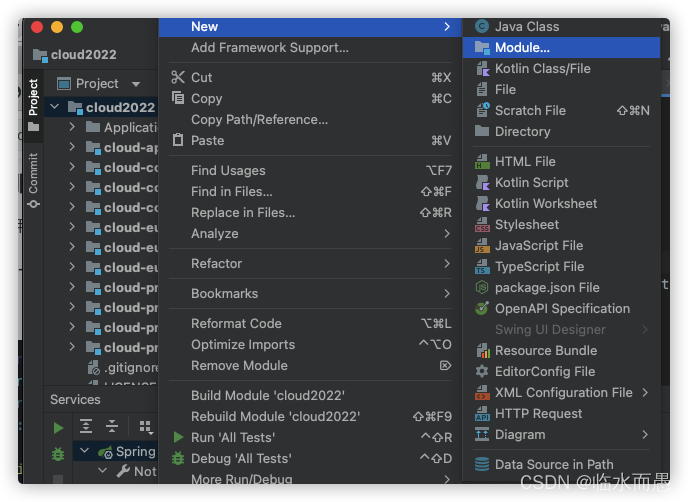Open the Commit tool window tab
This screenshot has width=688, height=502.
pyautogui.click(x=33, y=180)
